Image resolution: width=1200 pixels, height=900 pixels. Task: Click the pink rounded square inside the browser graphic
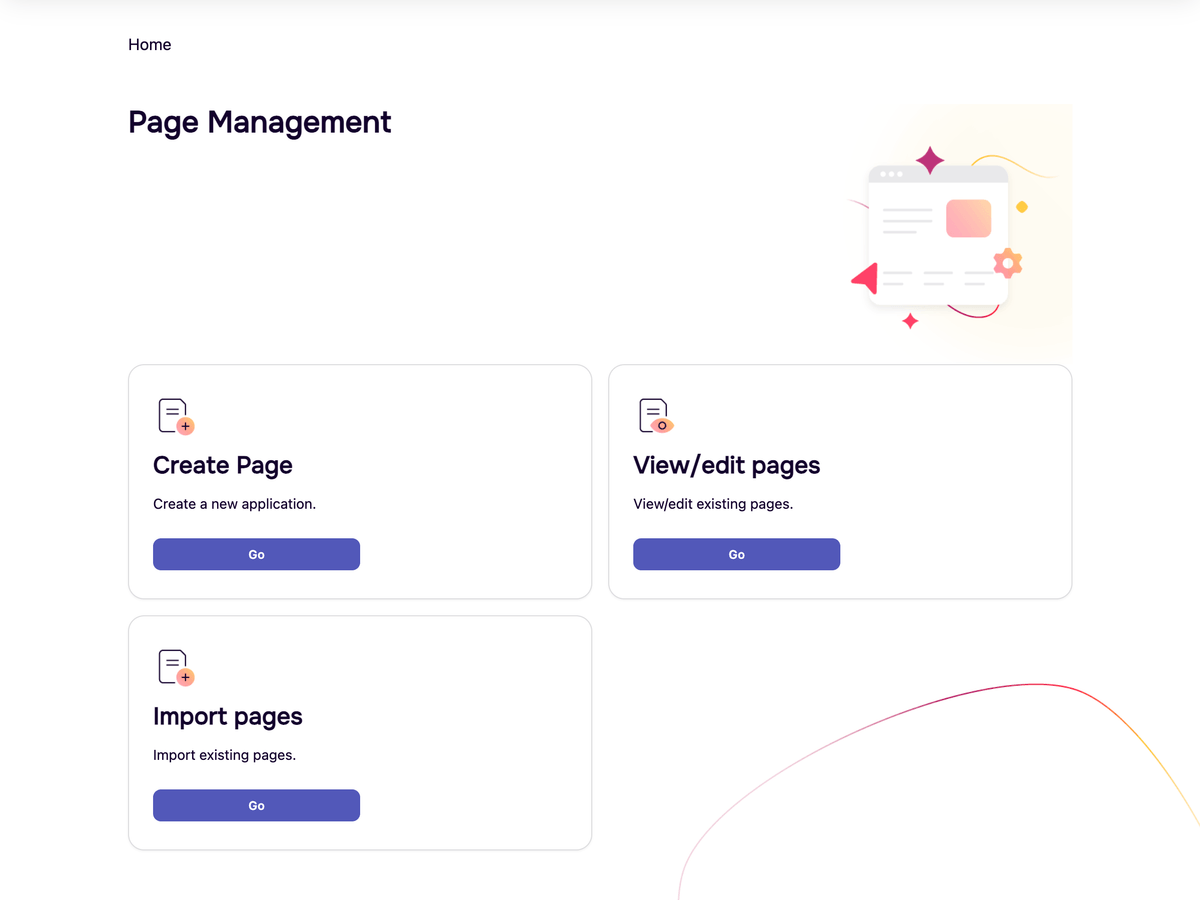pos(968,217)
